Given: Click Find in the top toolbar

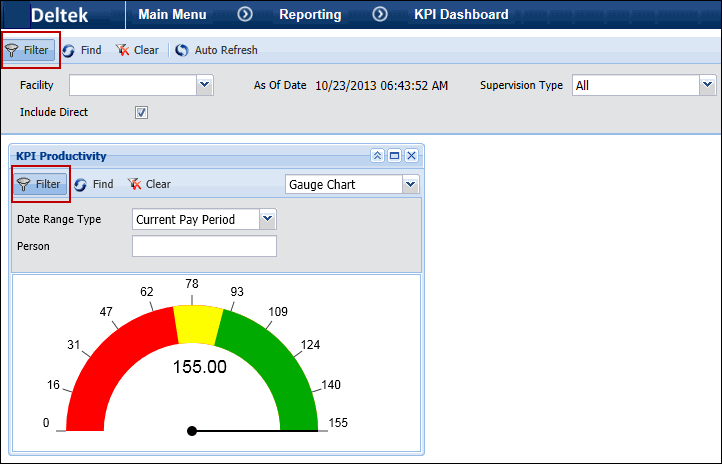Looking at the screenshot, I should pyautogui.click(x=81, y=50).
